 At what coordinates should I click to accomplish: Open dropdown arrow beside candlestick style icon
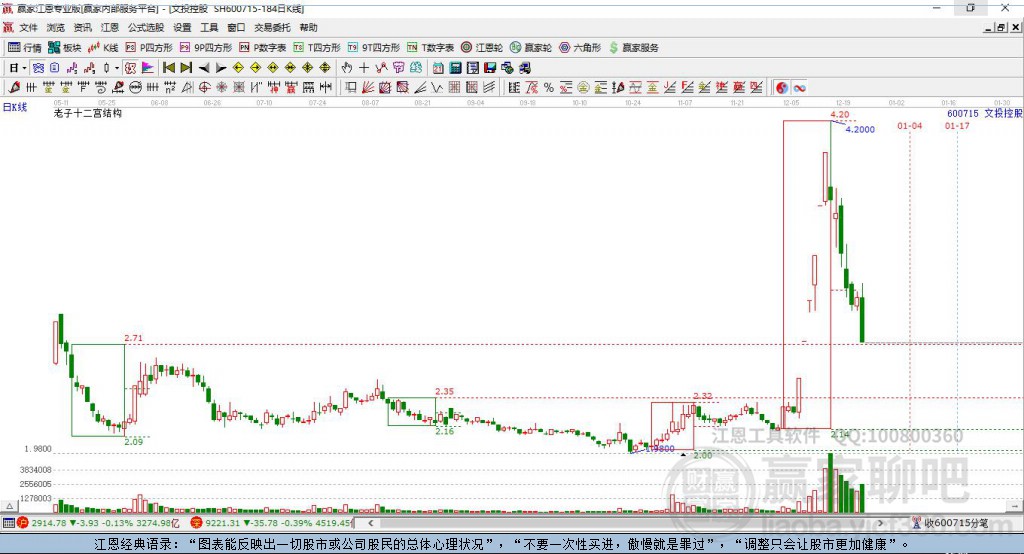pyautogui.click(x=117, y=68)
